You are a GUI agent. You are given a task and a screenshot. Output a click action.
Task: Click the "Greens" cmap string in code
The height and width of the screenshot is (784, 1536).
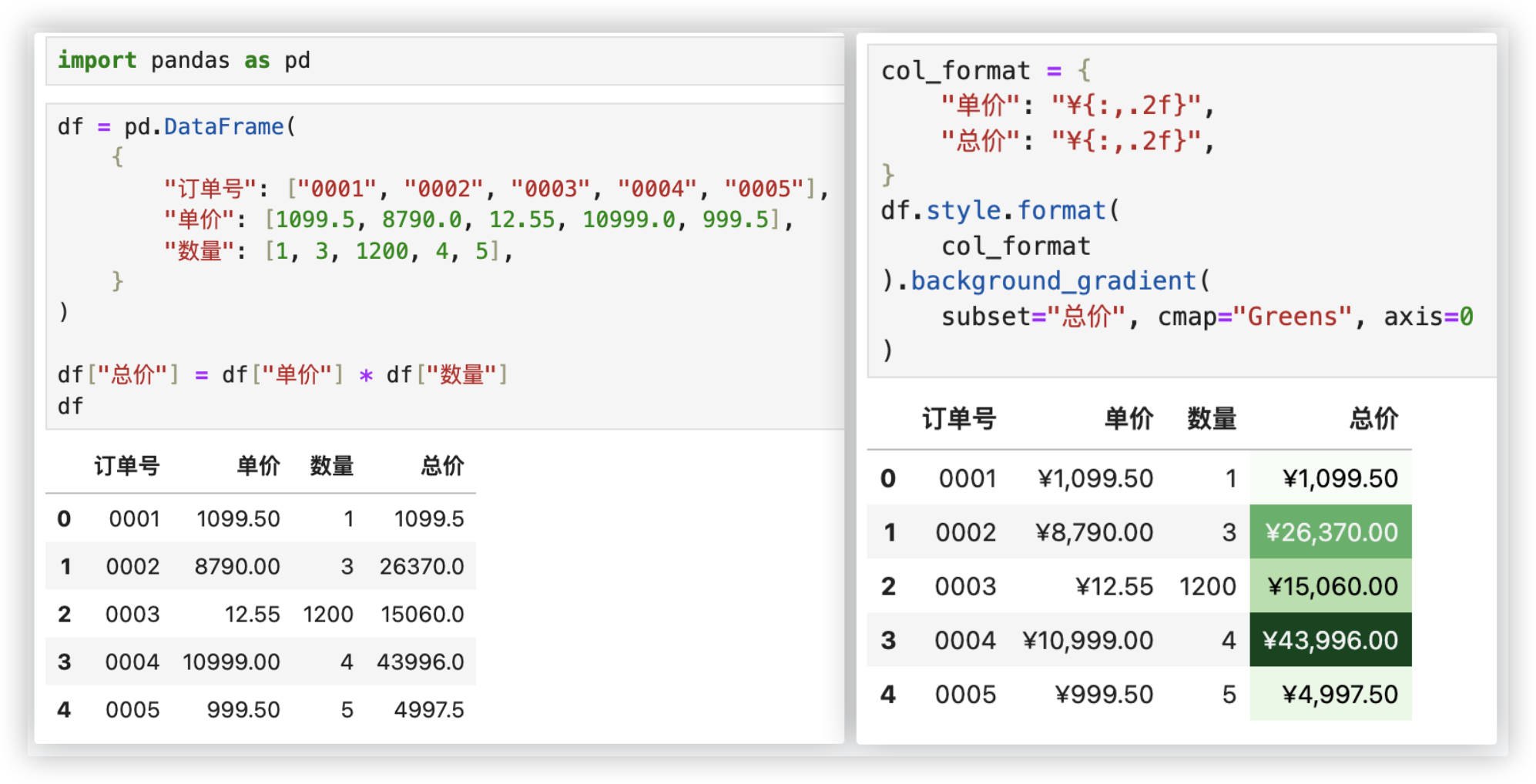point(1292,317)
